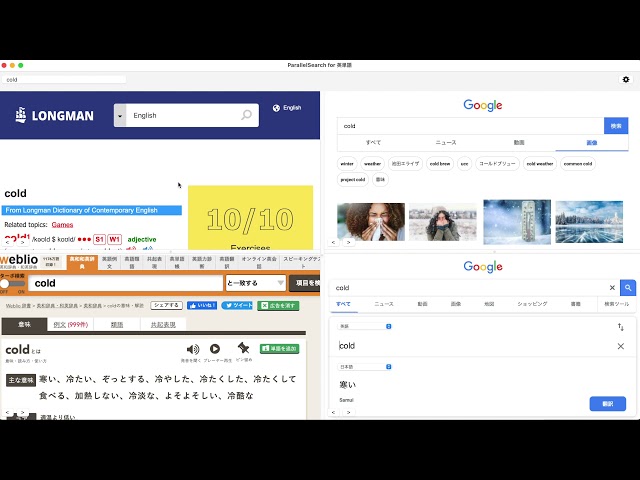The width and height of the screenshot is (640, 480).
Task: Select 画像 tab in upper Google pane
Action: pos(591,142)
